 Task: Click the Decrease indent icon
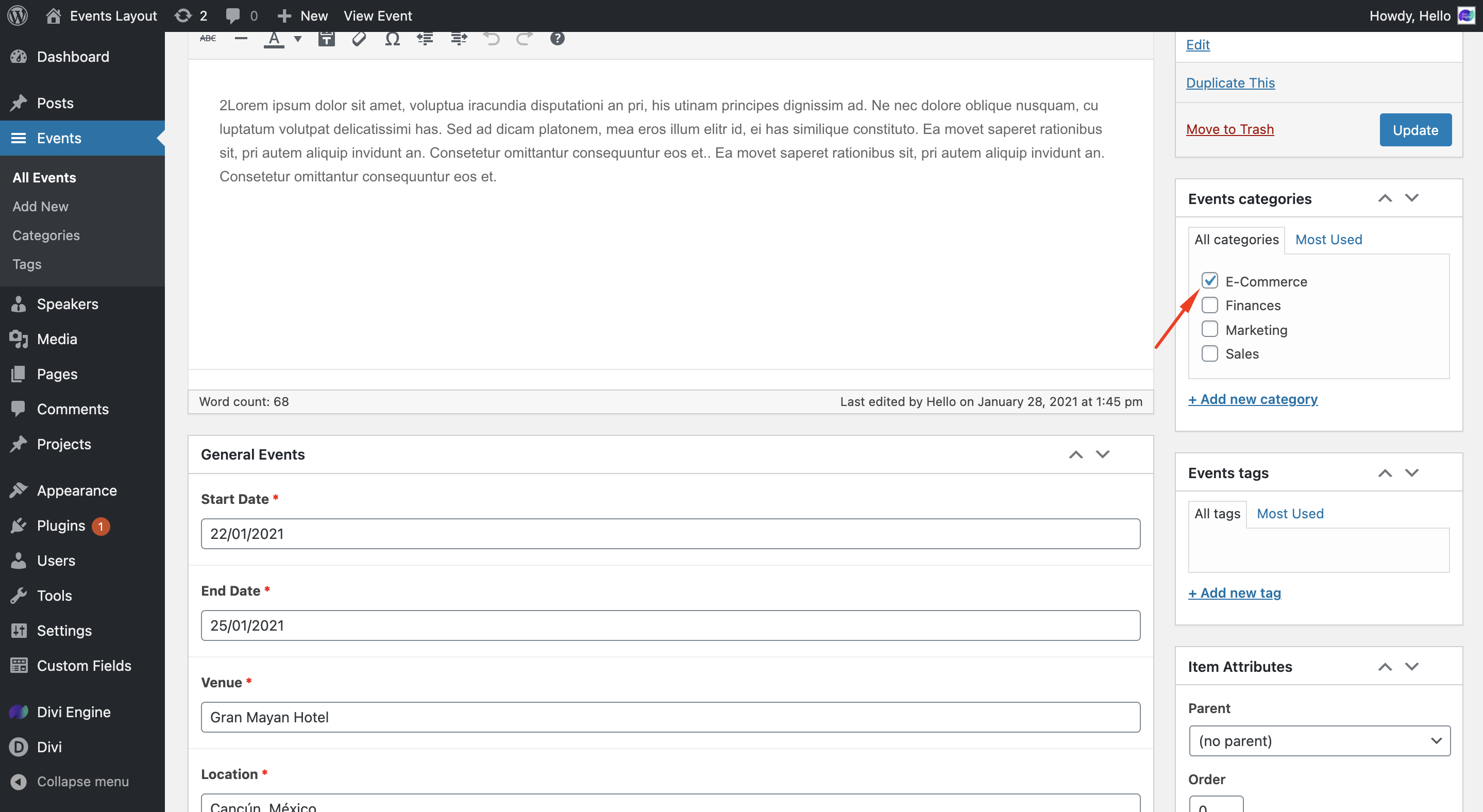point(425,39)
